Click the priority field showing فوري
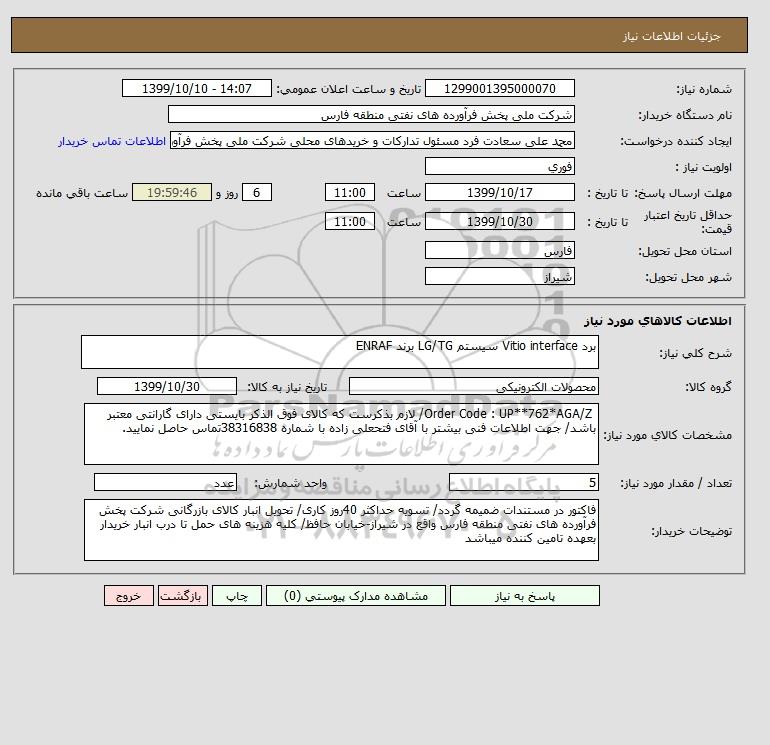The height and width of the screenshot is (745, 770). coord(499,166)
